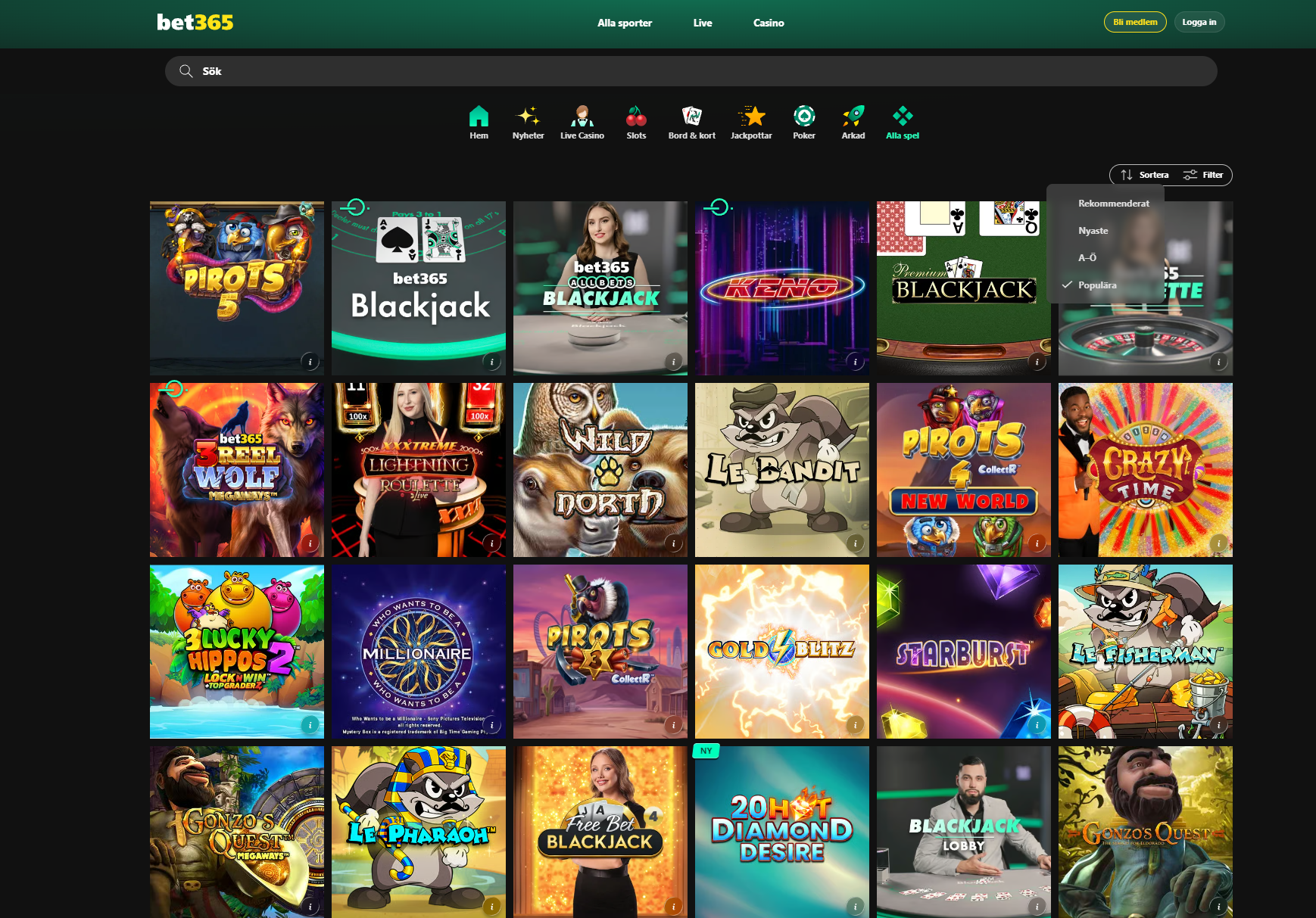Launch 20 Hot Diamond Desire game

coord(782,832)
